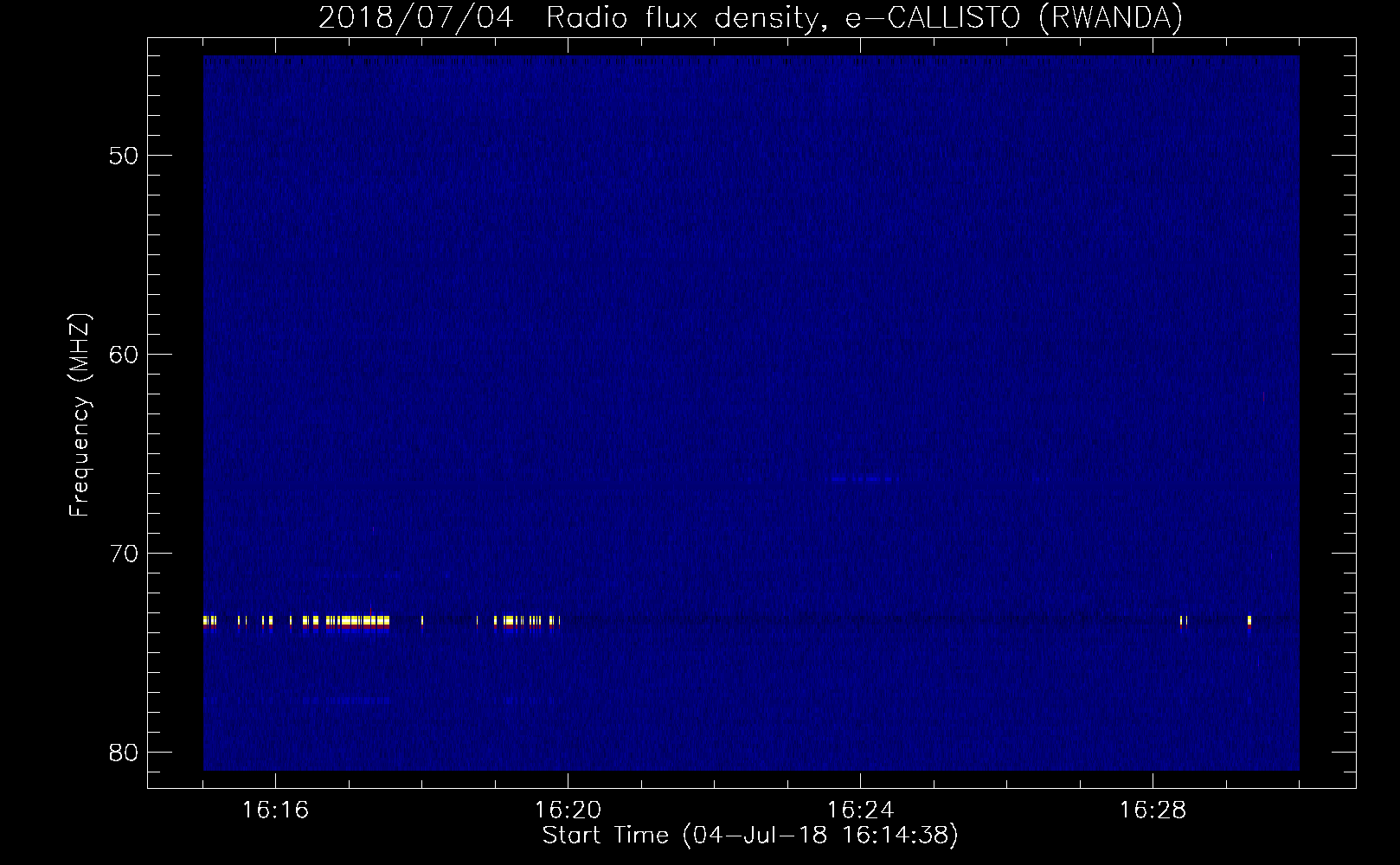Viewport: 1400px width, 865px height.
Task: Click the 'Frequency (MHZ)' axis label
Action: click(80, 415)
